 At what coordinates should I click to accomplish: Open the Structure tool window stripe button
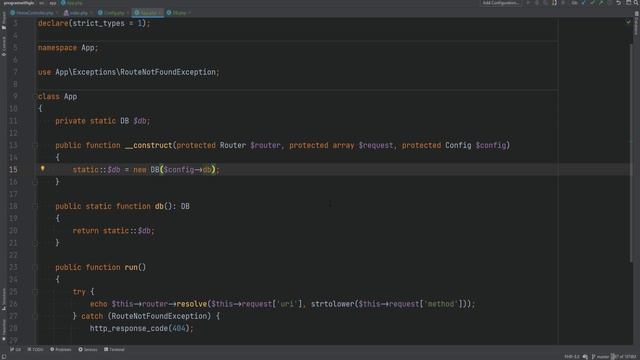pos(4,300)
